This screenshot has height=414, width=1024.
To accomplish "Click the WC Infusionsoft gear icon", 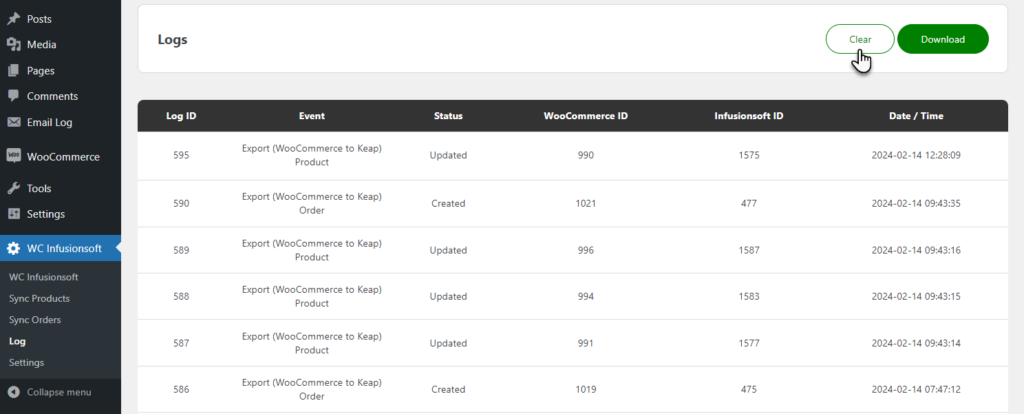I will point(13,249).
